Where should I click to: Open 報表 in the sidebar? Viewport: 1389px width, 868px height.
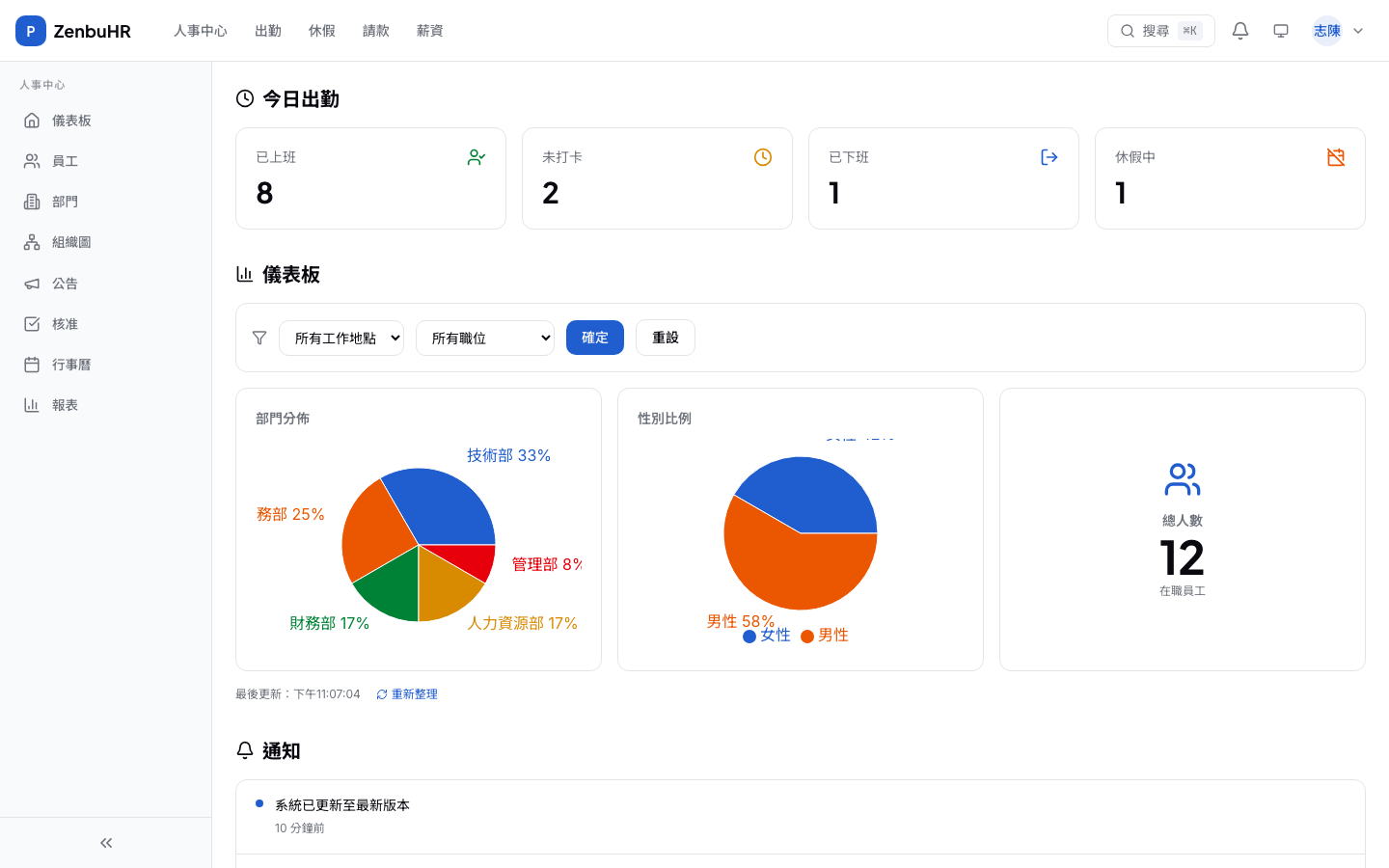click(106, 405)
